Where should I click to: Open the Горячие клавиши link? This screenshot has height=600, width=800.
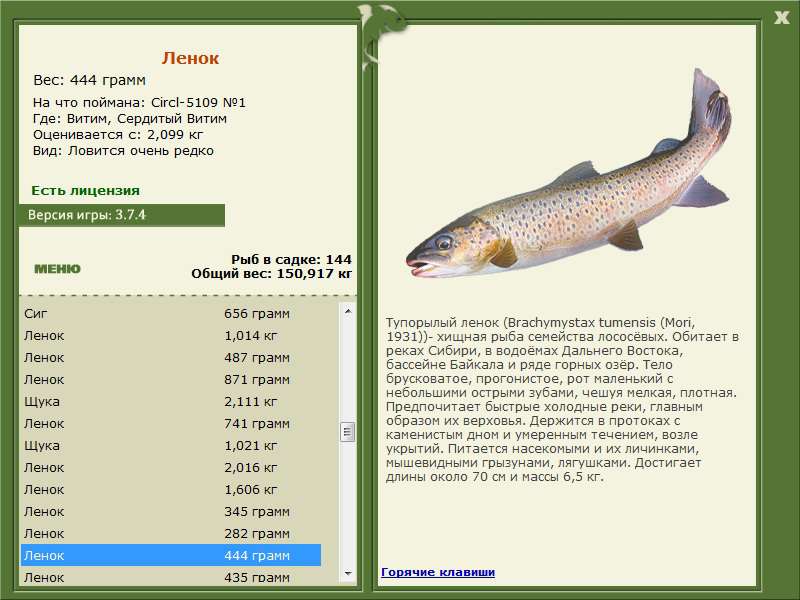tap(437, 572)
